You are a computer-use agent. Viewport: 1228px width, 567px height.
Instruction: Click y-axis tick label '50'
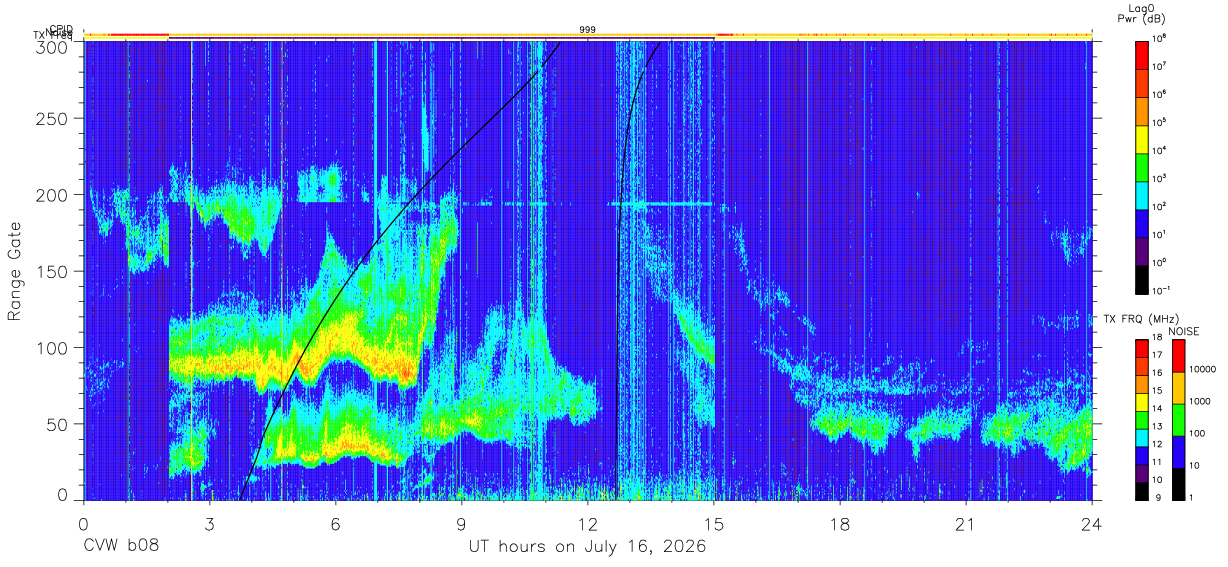[59, 424]
